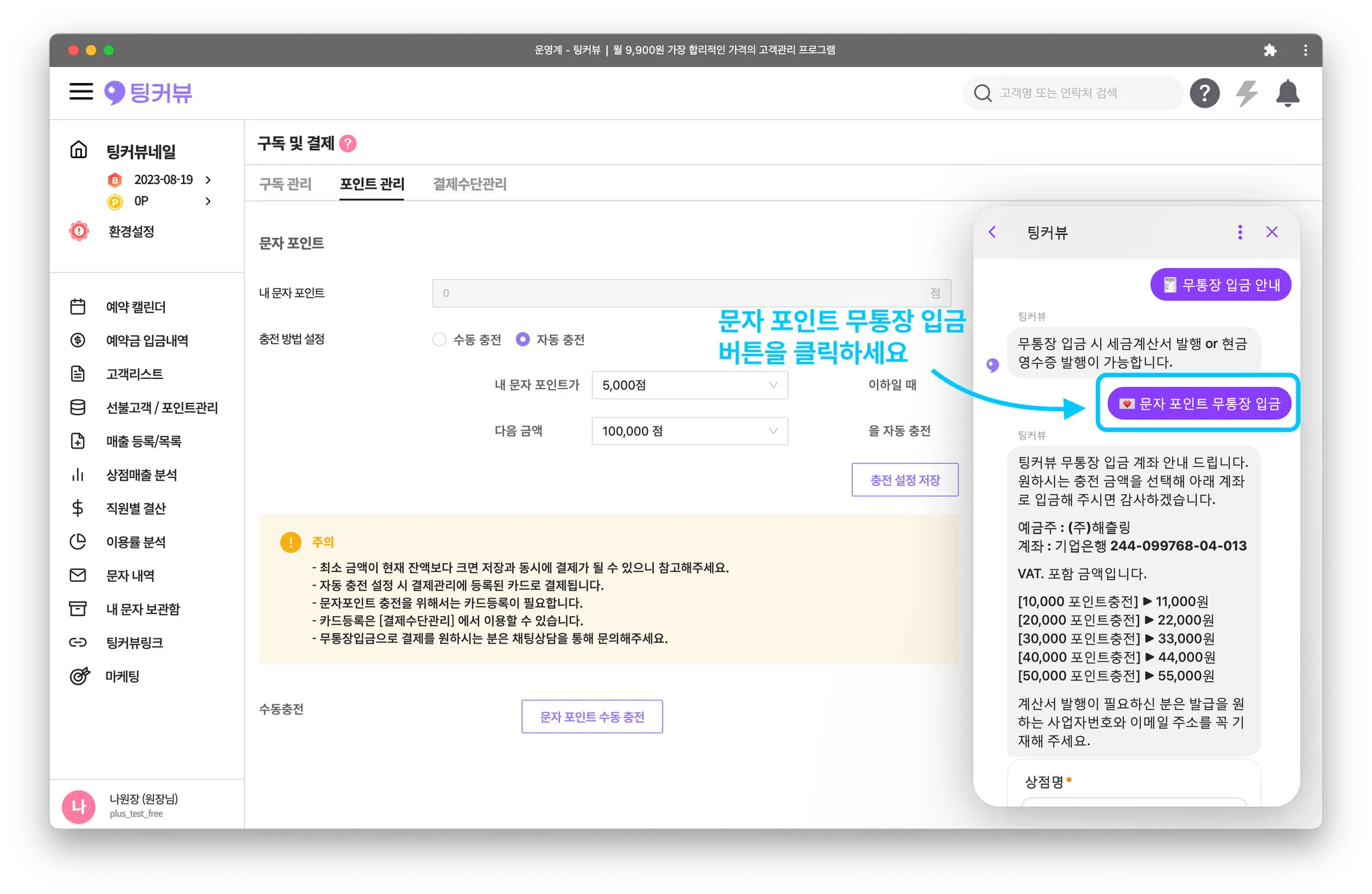Switch to 구독 관리 tab
Viewport: 1372px width, 894px height.
pyautogui.click(x=285, y=184)
